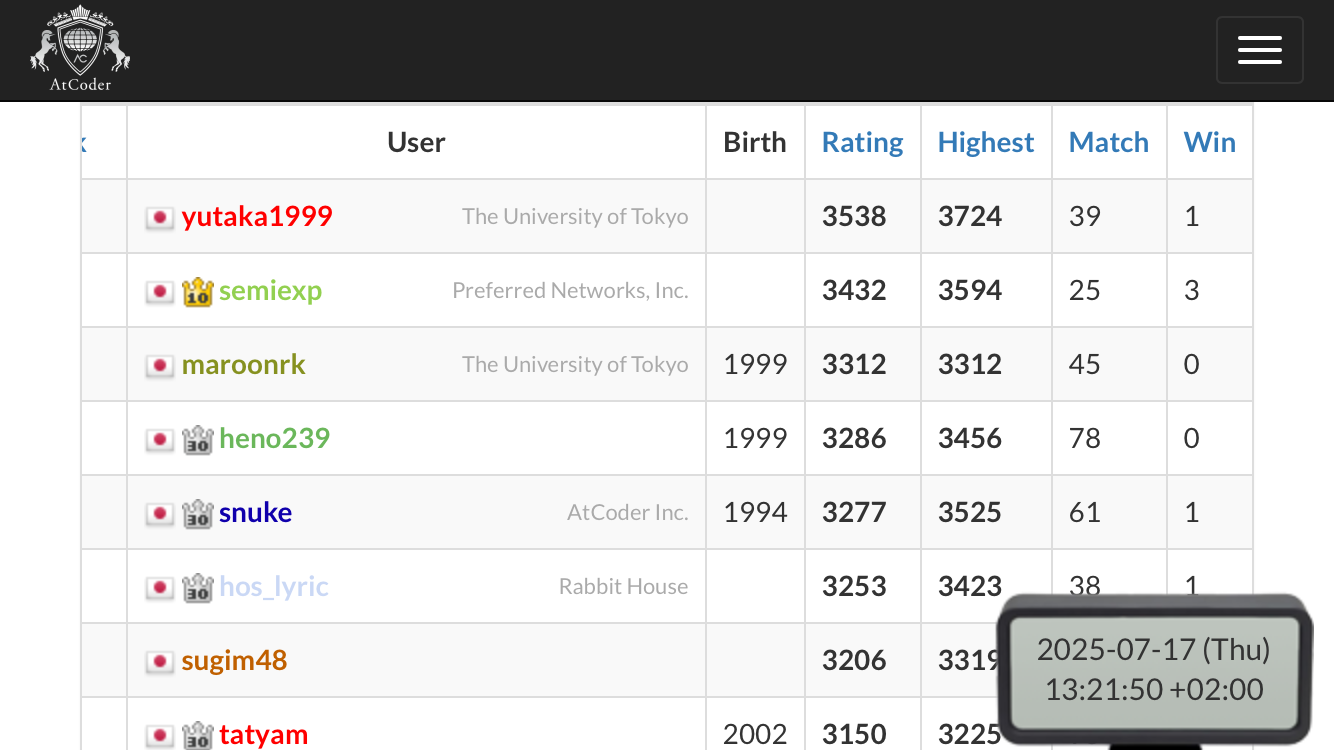Sort table by Win column

(1210, 142)
